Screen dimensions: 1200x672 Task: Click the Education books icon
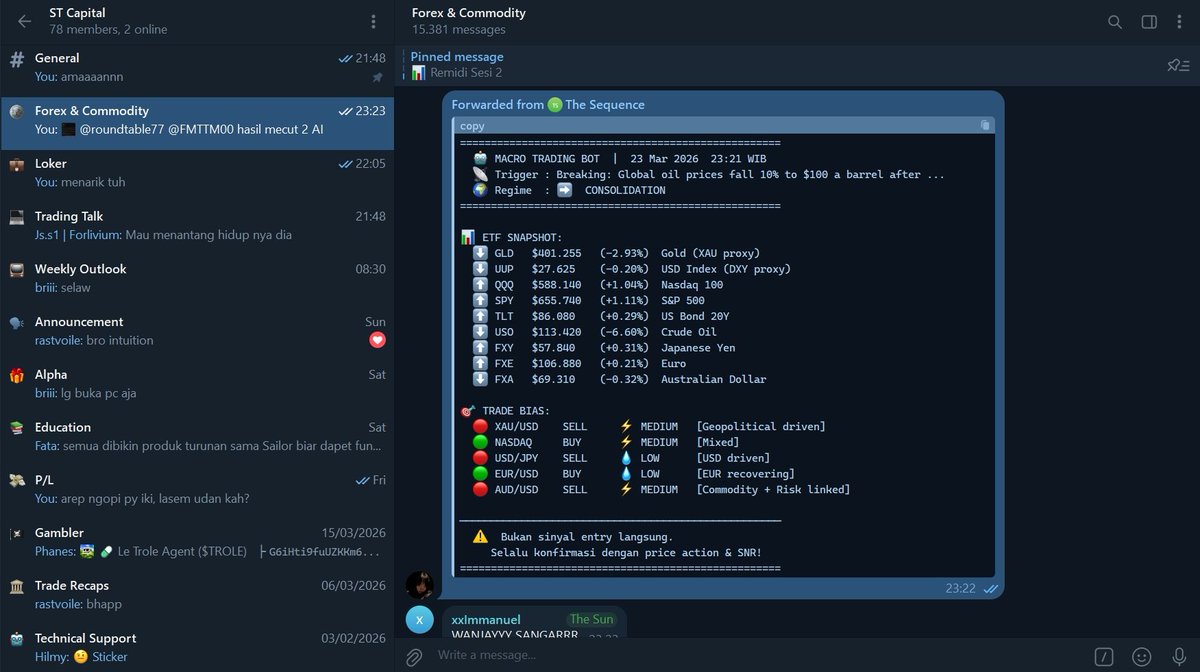17,428
